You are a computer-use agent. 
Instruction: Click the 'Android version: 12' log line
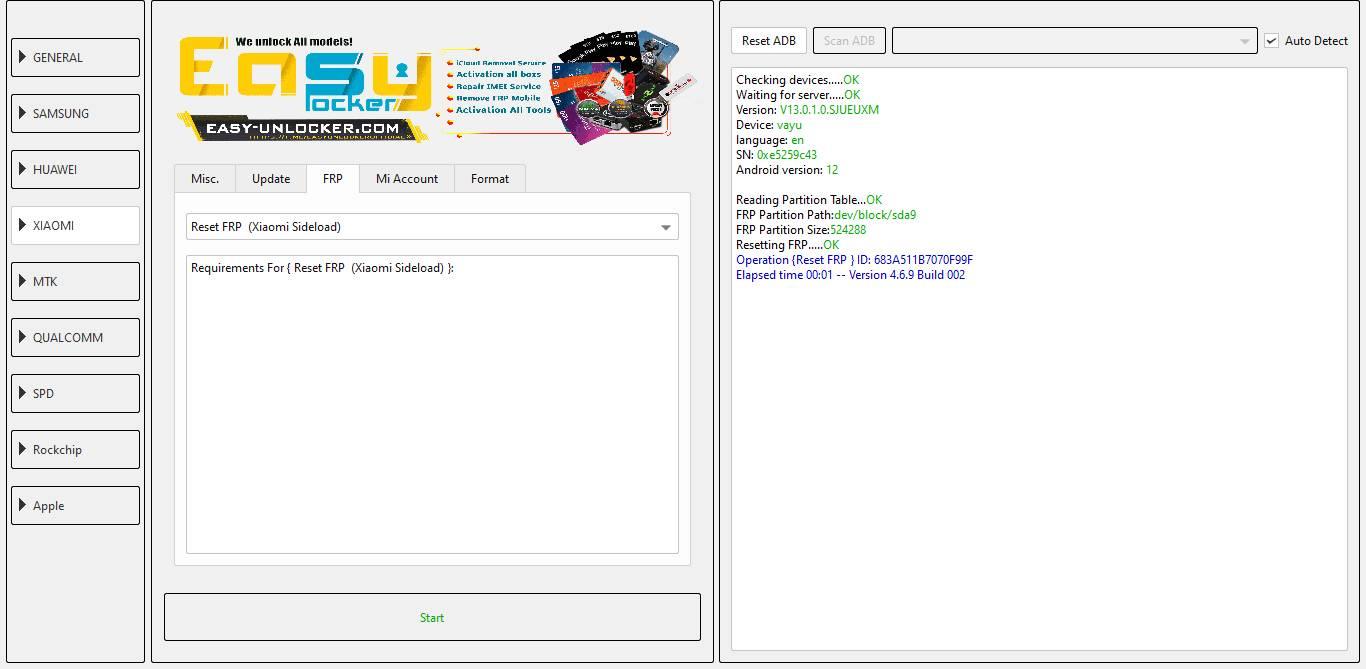(787, 170)
